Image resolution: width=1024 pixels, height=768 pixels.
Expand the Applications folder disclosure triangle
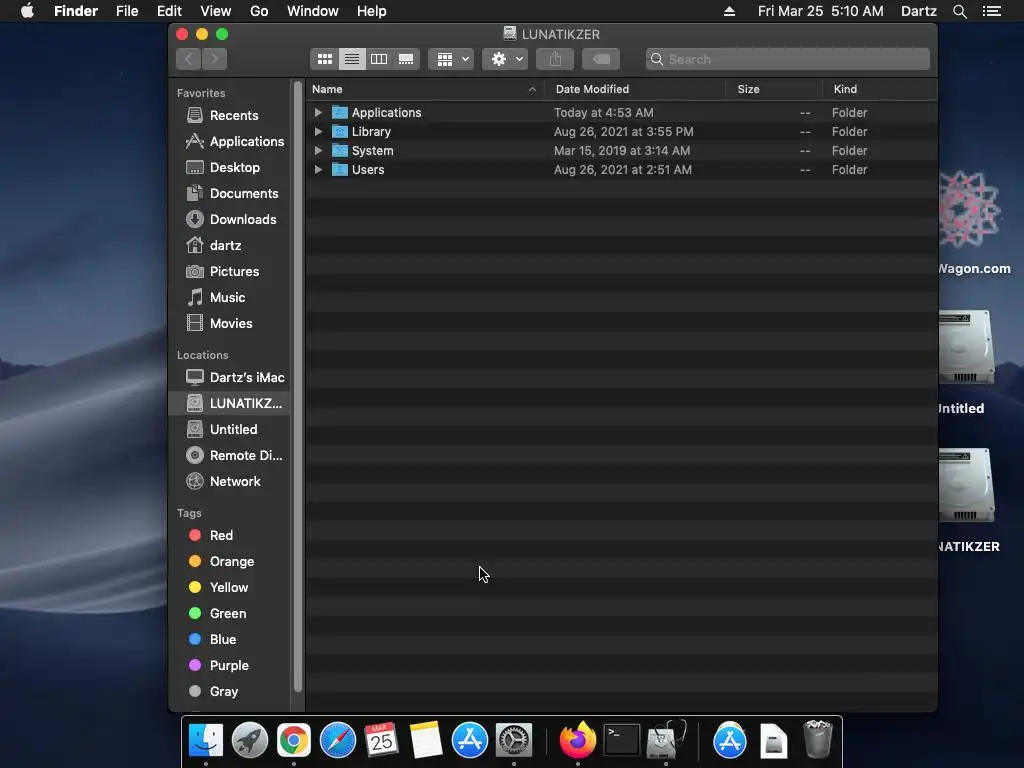[x=318, y=112]
